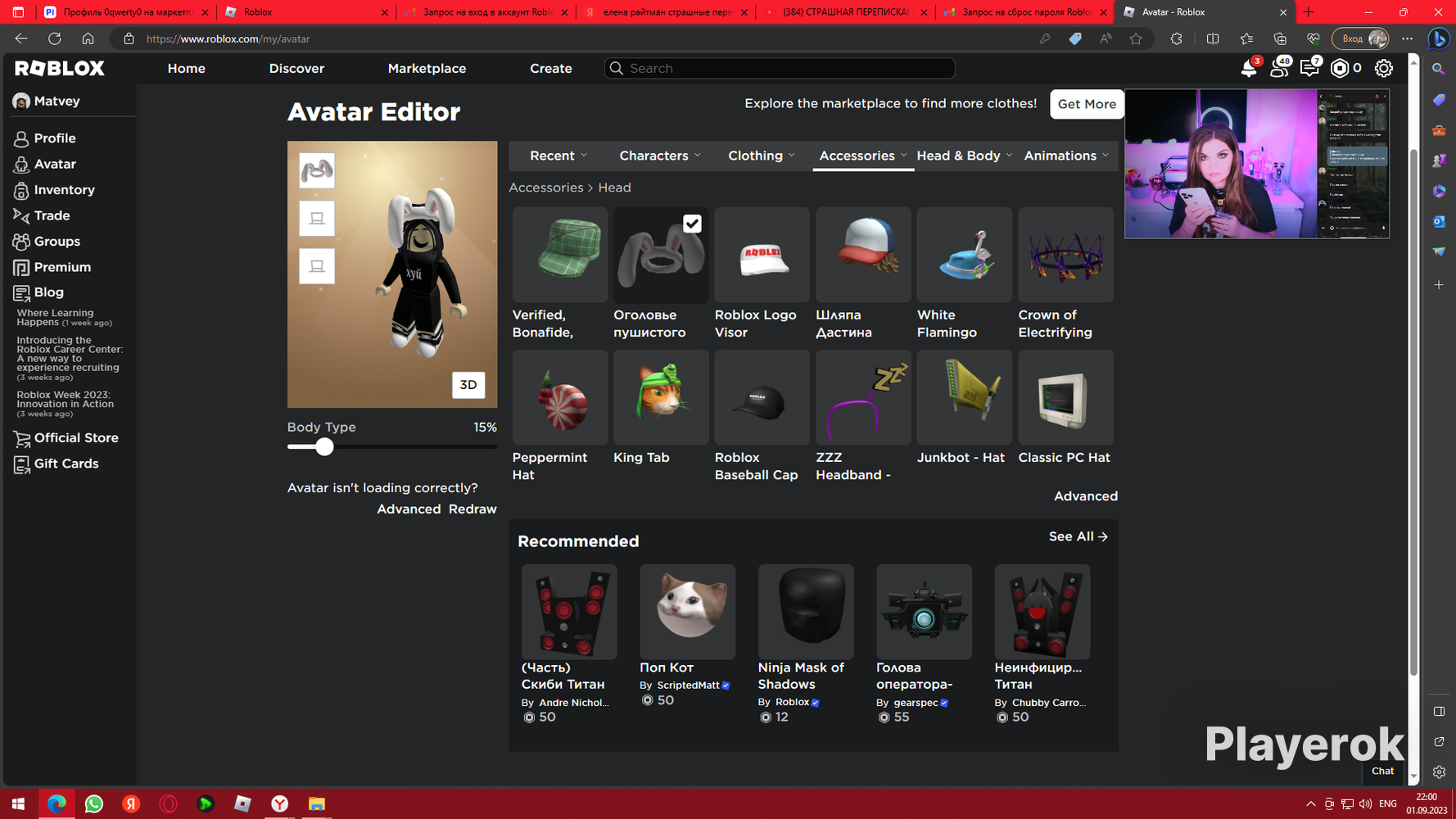Click the Body Type slider track
The image size is (1456, 819).
[392, 446]
